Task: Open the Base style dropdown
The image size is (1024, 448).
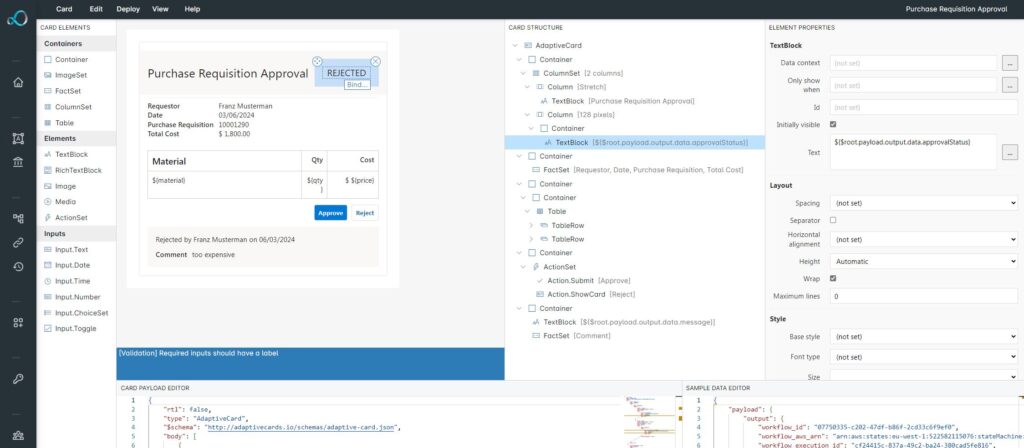Action: pyautogui.click(x=923, y=336)
